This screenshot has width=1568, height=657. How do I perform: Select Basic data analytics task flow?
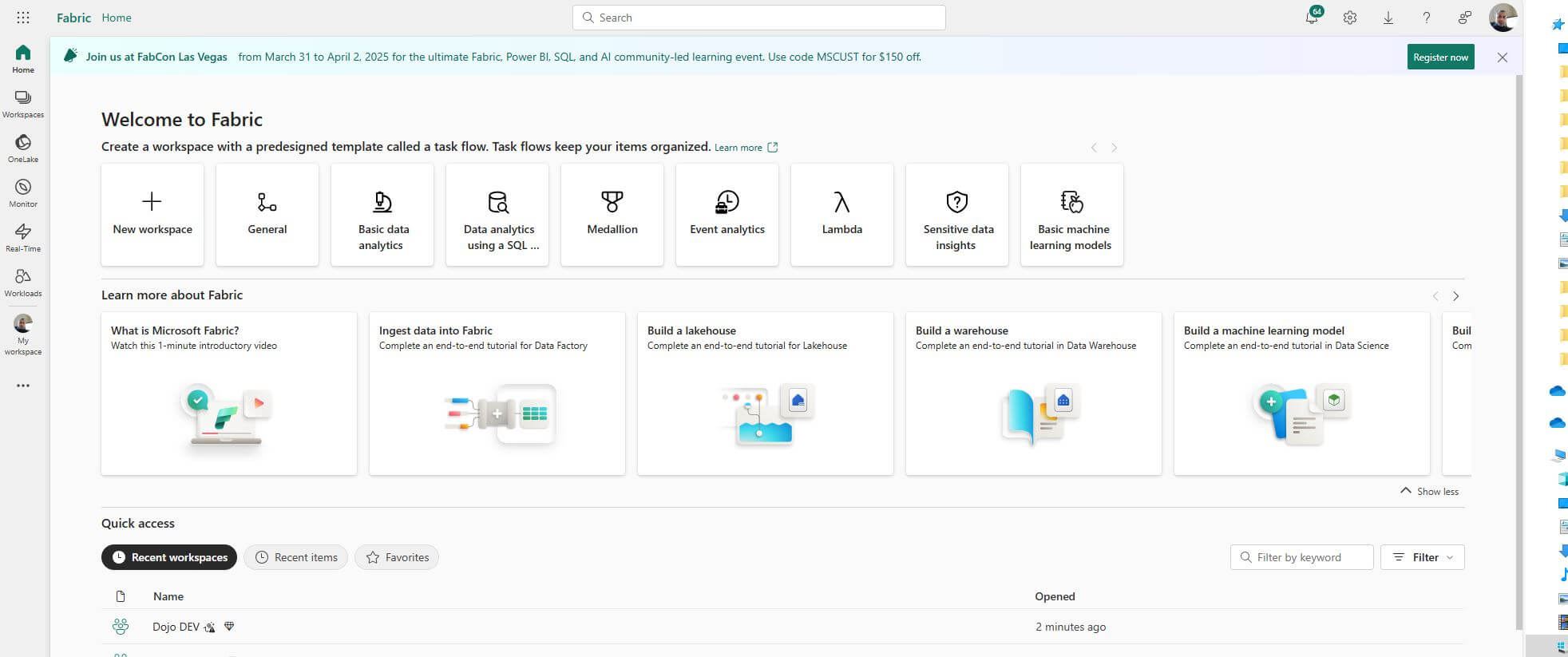click(382, 215)
